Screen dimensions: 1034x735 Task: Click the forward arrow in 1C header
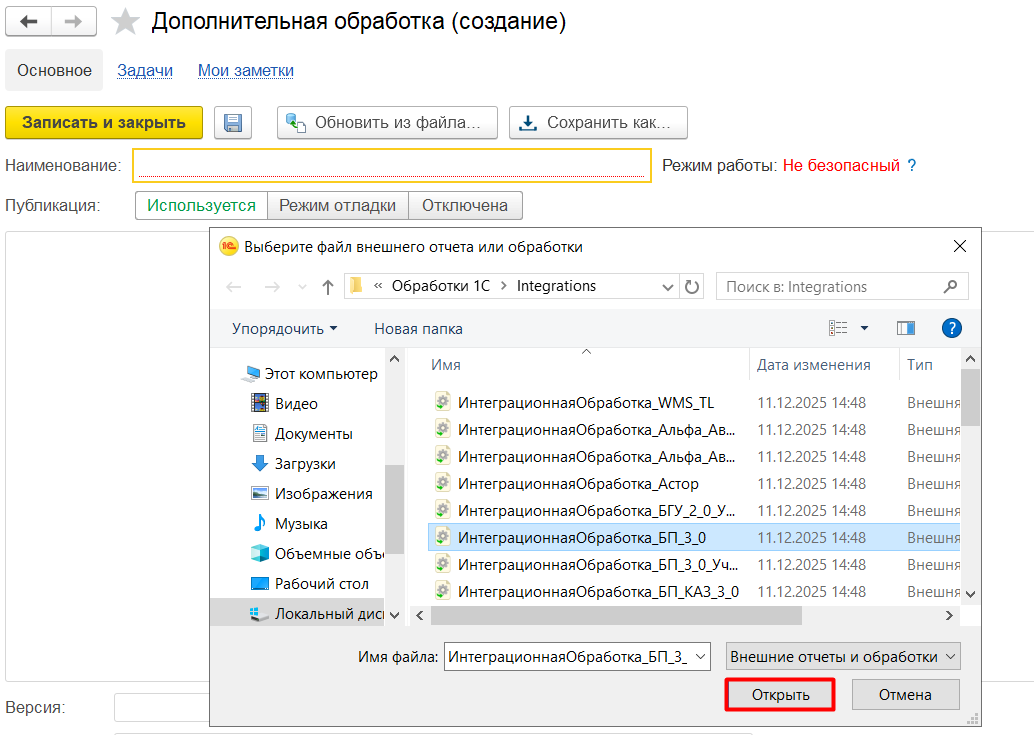73,22
